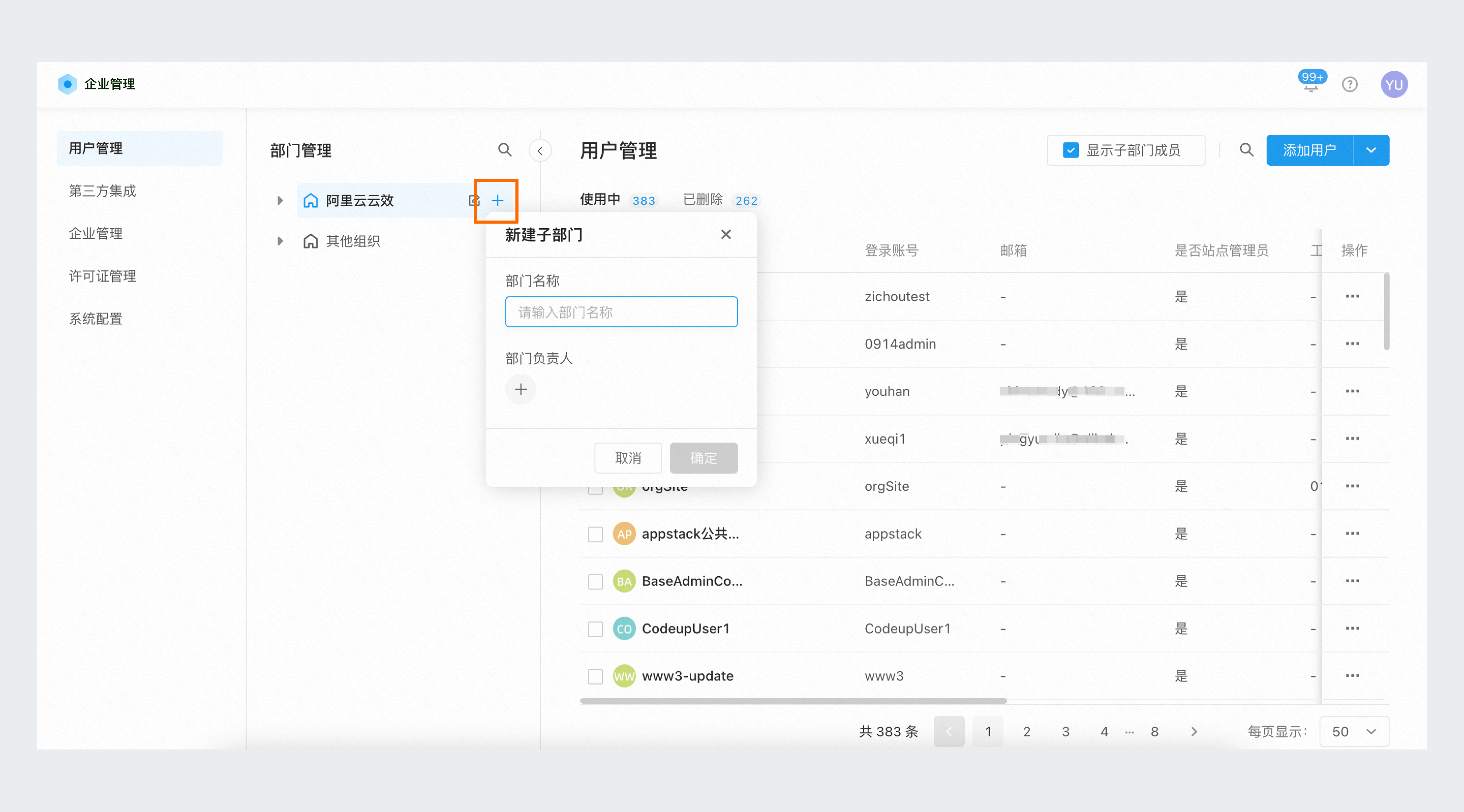The image size is (1464, 812).
Task: Click 确定 in the dialog
Action: pos(704,458)
